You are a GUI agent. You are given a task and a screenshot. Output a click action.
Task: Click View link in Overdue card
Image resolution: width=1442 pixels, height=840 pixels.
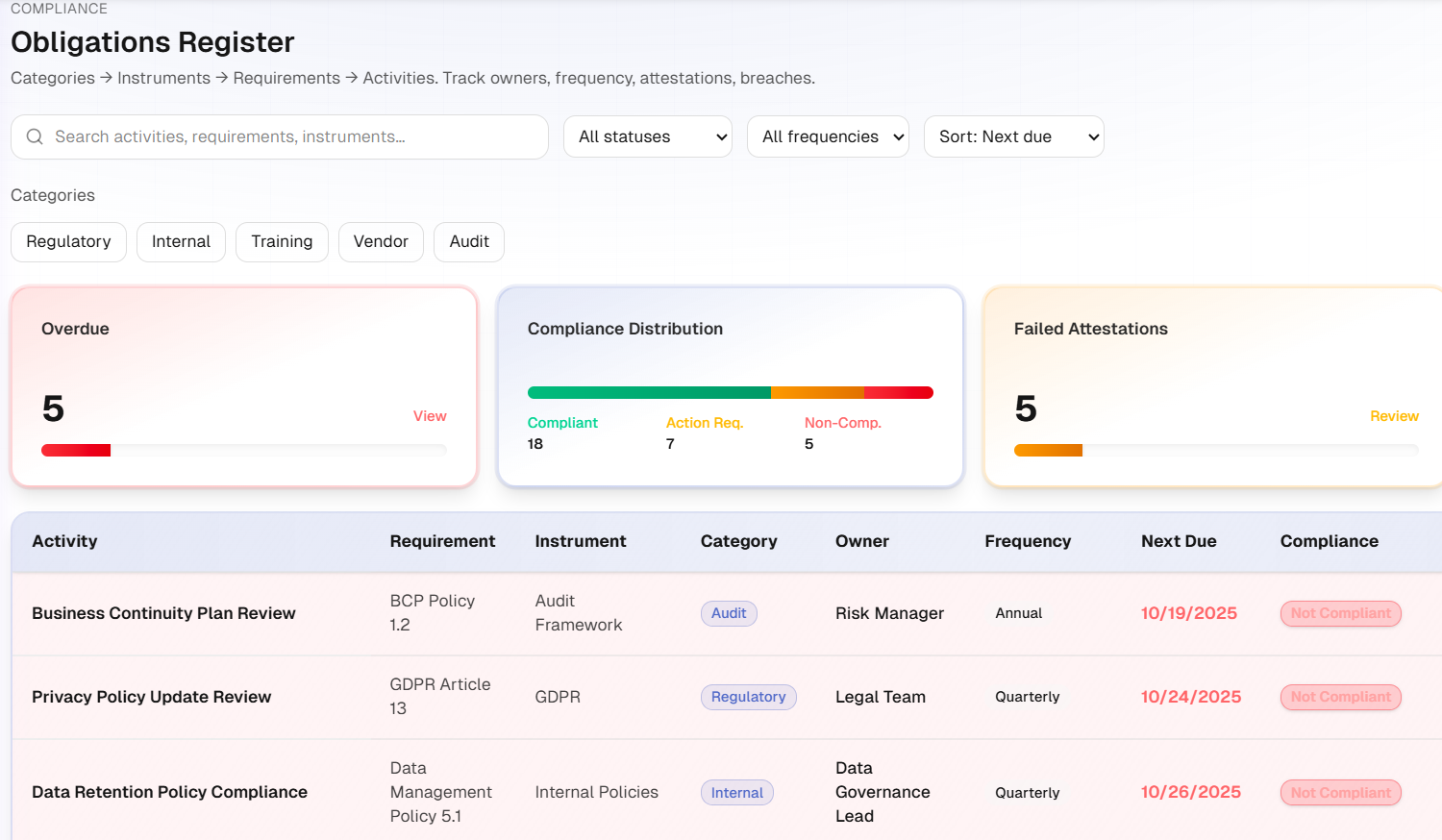click(x=430, y=416)
